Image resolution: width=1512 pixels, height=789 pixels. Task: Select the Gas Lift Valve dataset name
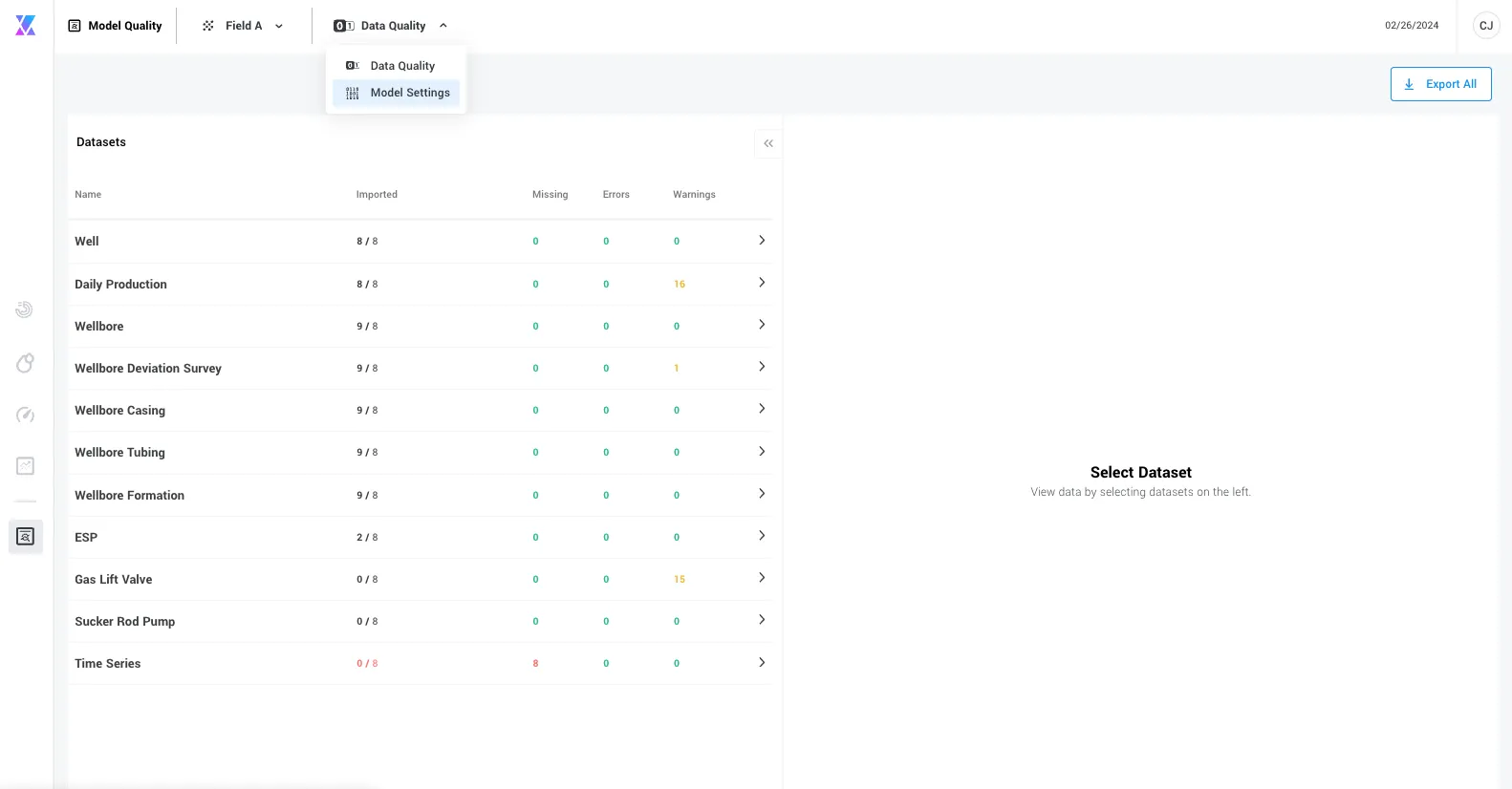[114, 580]
